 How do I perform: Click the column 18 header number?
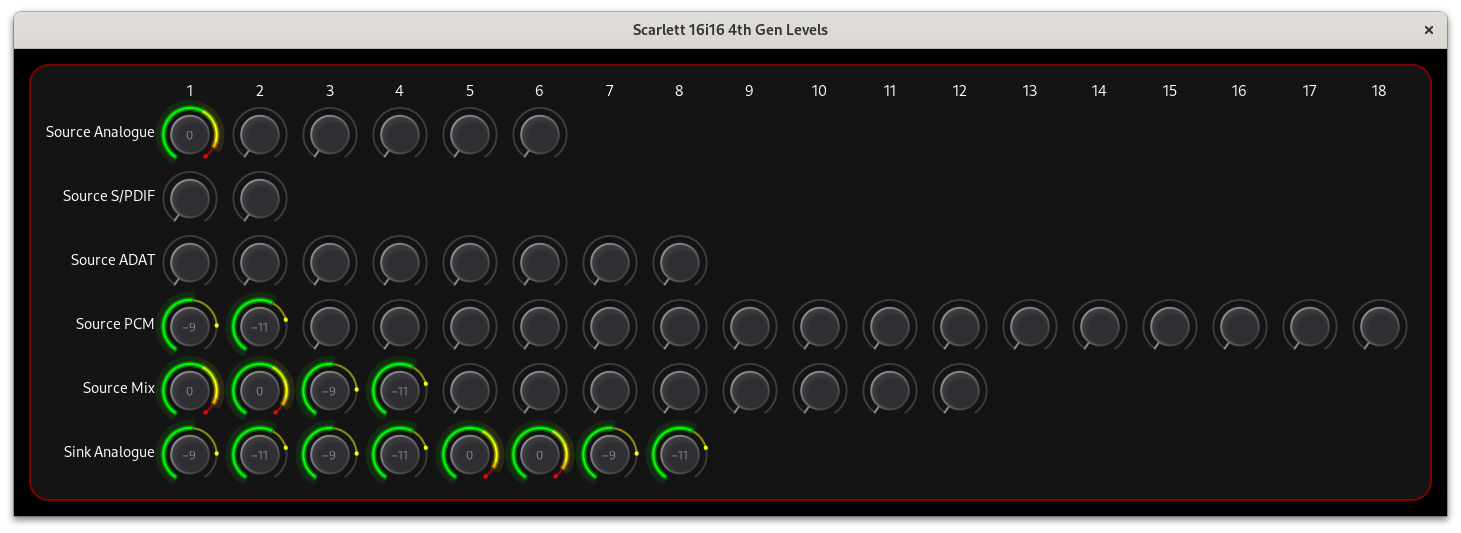pos(1379,91)
